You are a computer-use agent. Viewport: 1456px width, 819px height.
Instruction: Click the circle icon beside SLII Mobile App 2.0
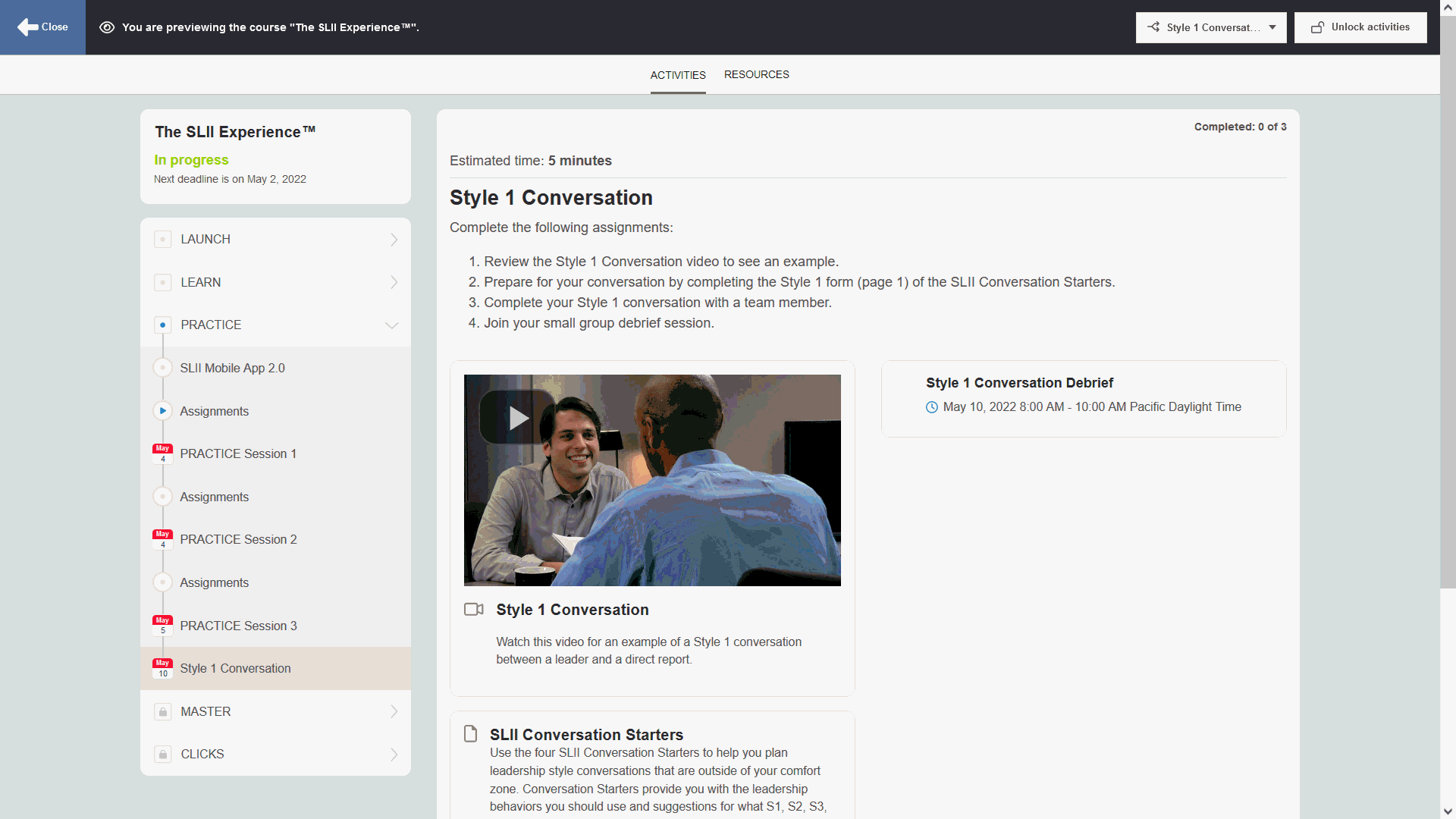pos(162,368)
